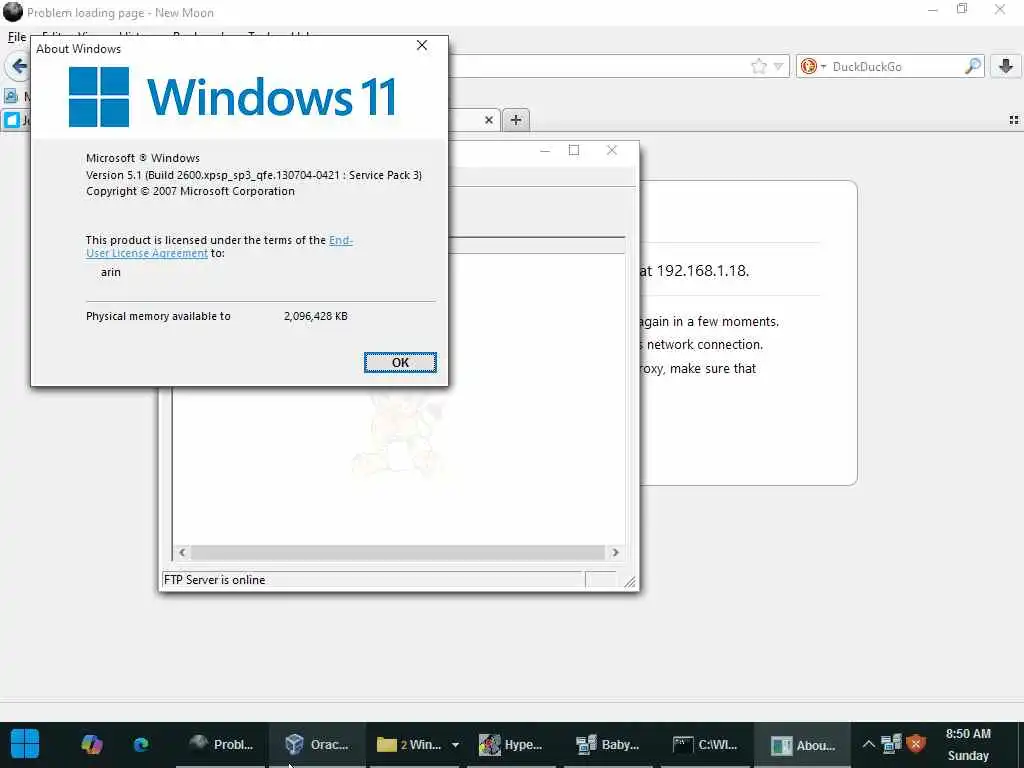Click the '192.168.1.18' error page text
Image resolution: width=1024 pixels, height=768 pixels.
(x=703, y=270)
